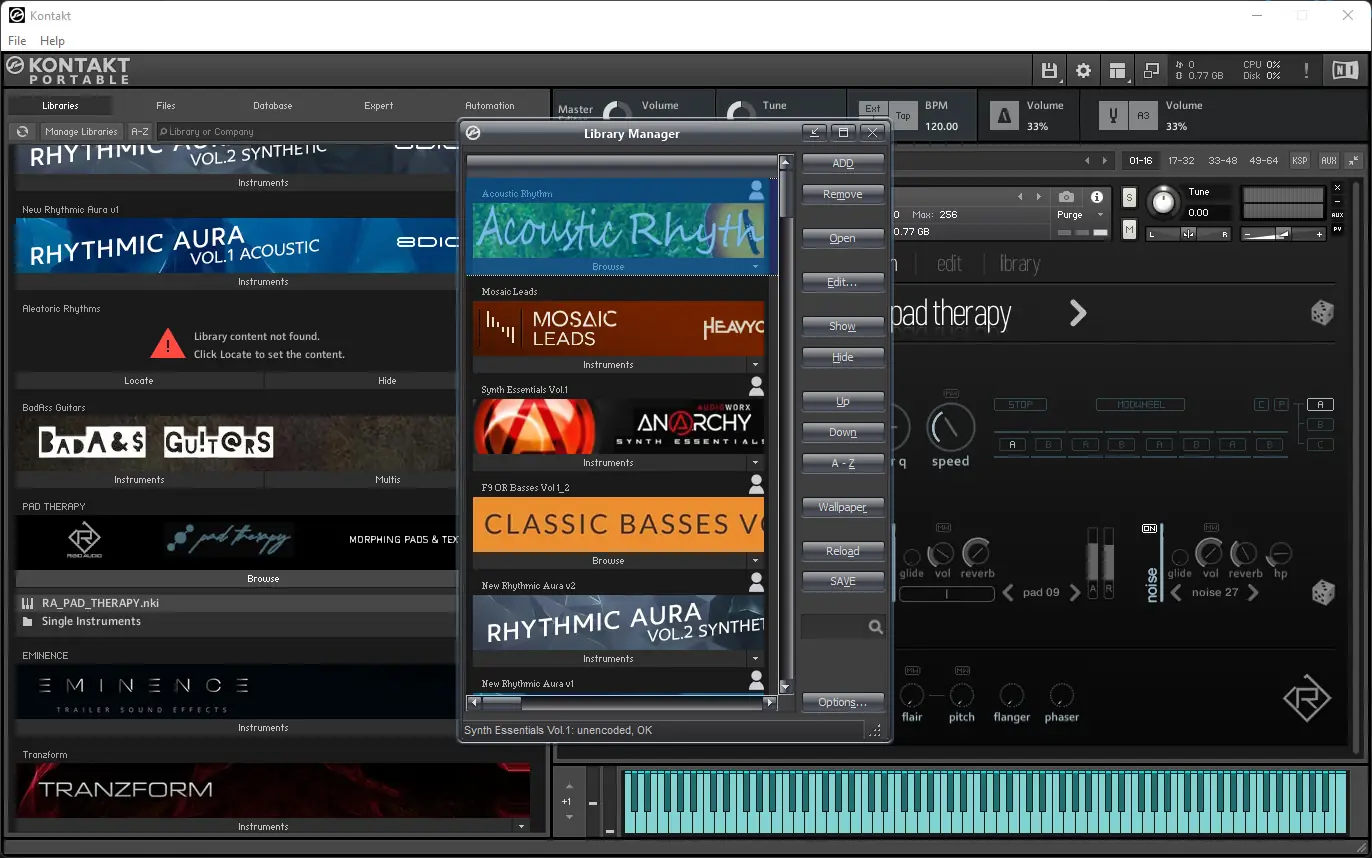Click the exclamation mark panic button
The width and height of the screenshot is (1372, 858).
pos(1306,70)
